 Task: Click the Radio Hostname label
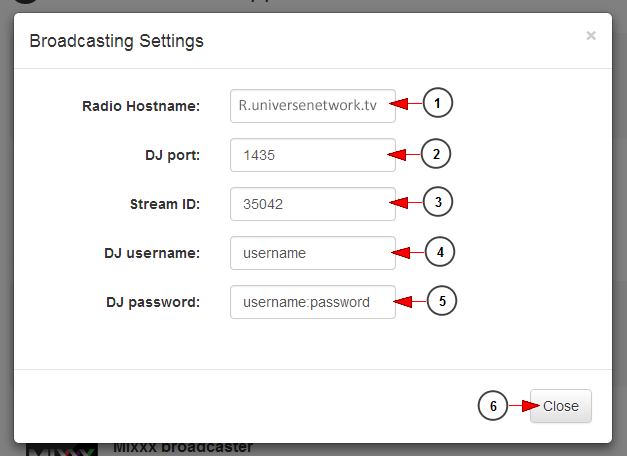pyautogui.click(x=141, y=106)
